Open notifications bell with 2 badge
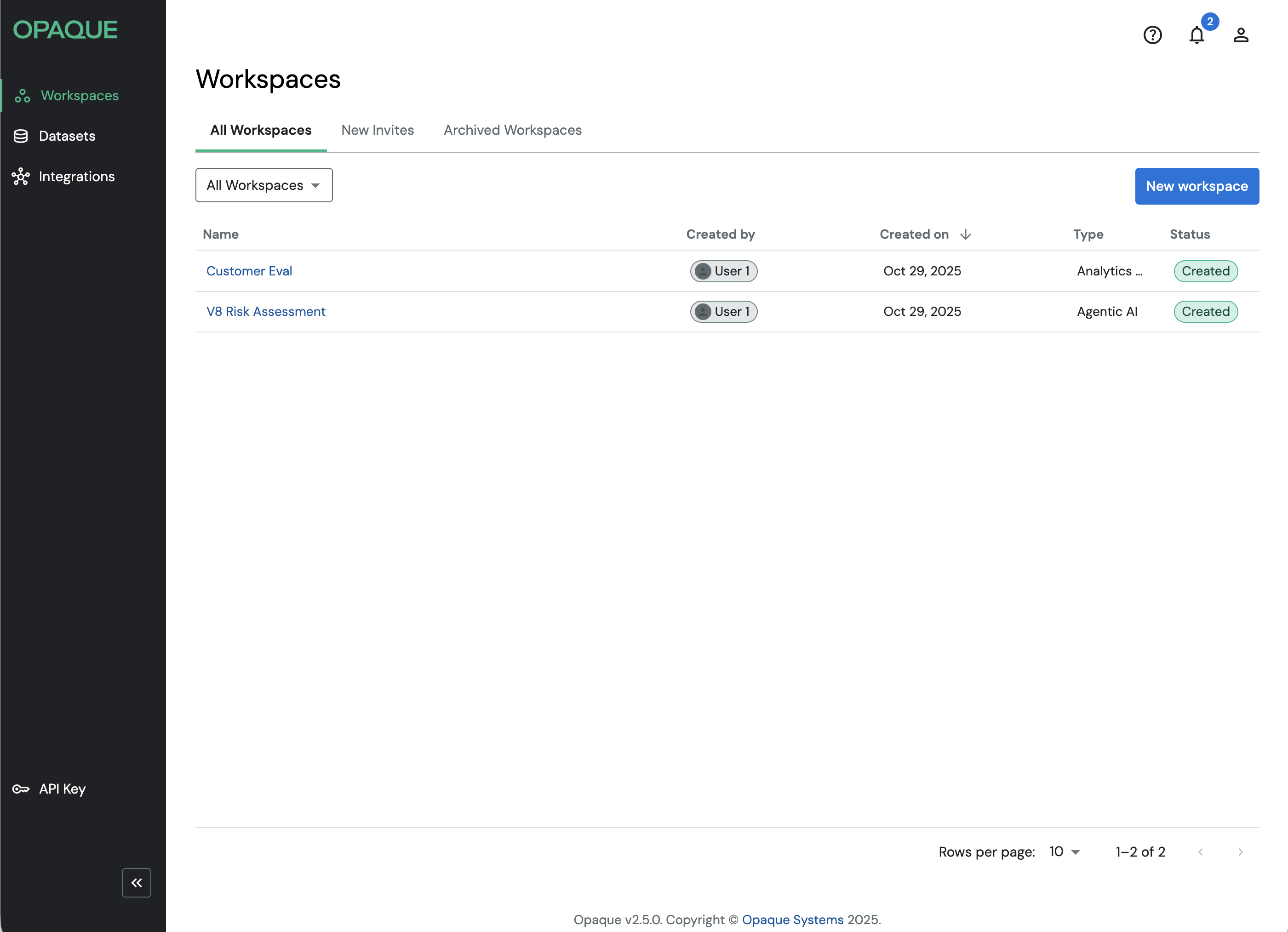 click(x=1196, y=35)
